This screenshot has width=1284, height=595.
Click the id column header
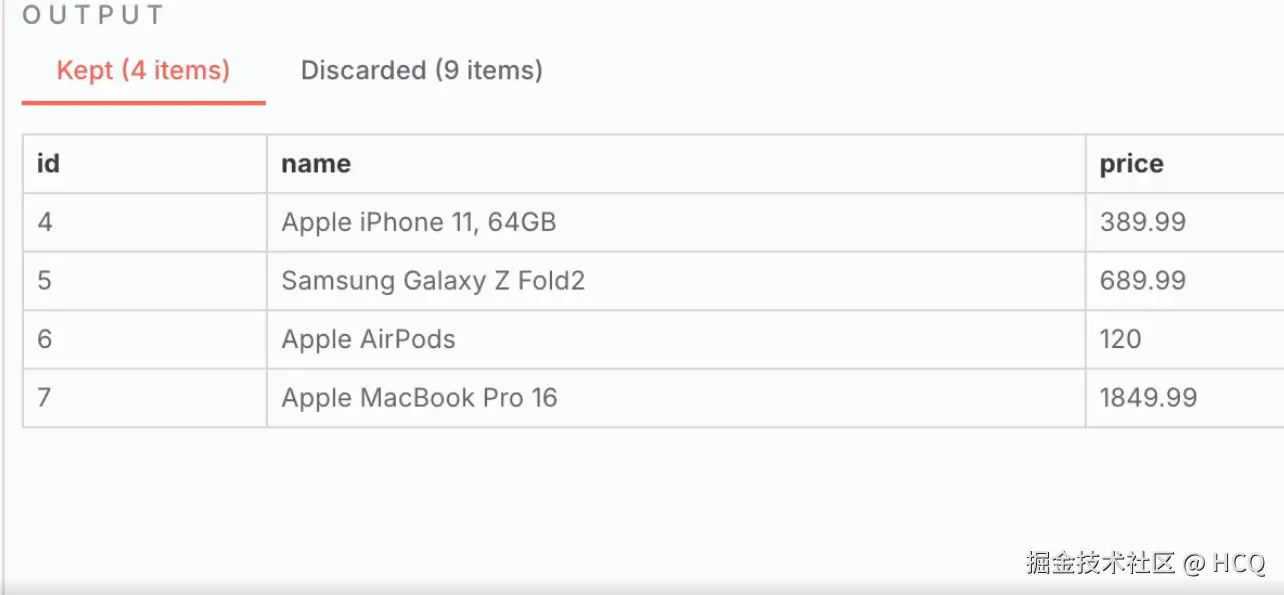coord(145,164)
